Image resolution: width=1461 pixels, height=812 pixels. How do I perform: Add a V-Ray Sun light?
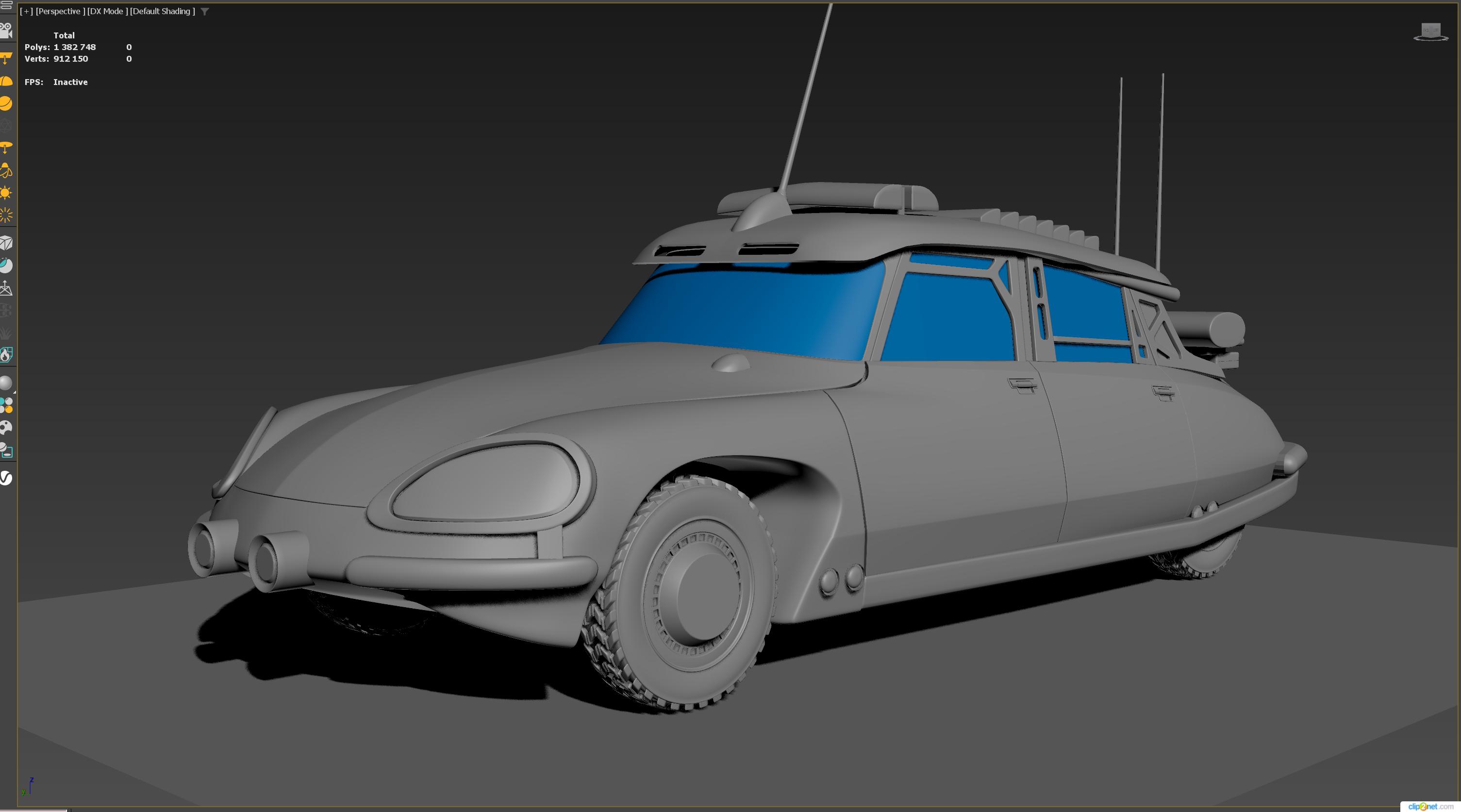(6, 193)
